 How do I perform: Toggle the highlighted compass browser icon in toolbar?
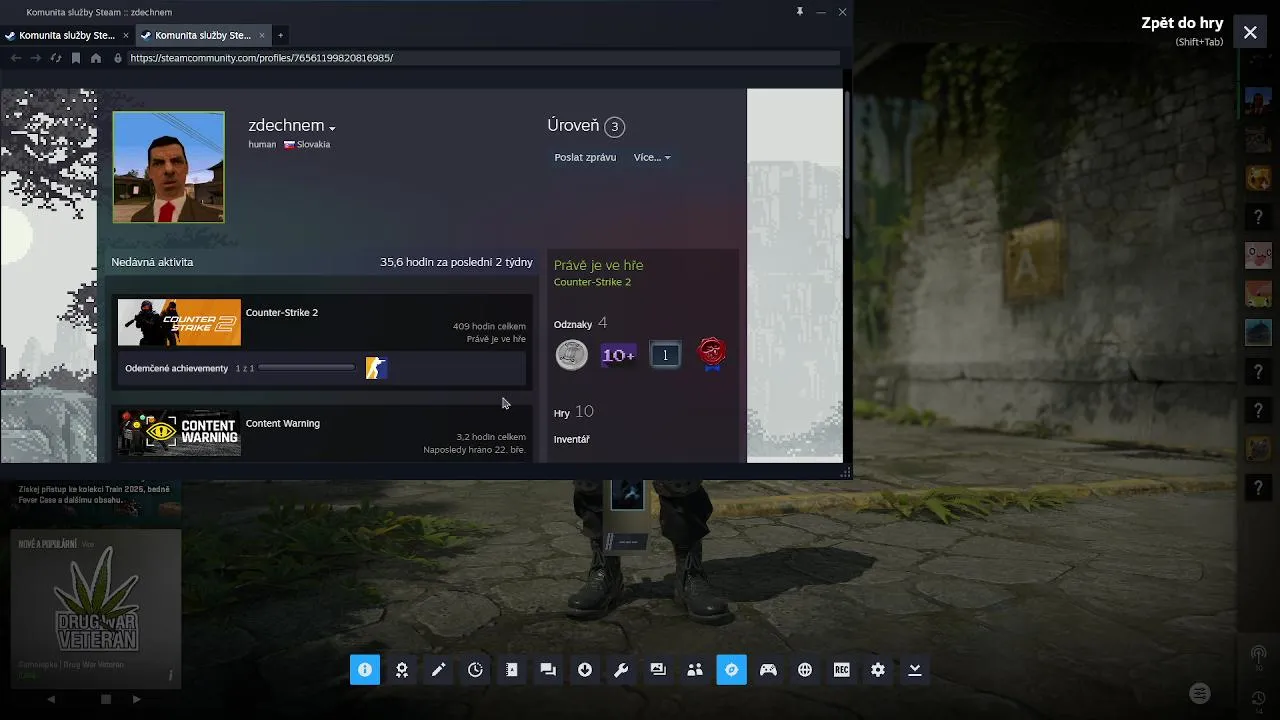pyautogui.click(x=732, y=670)
